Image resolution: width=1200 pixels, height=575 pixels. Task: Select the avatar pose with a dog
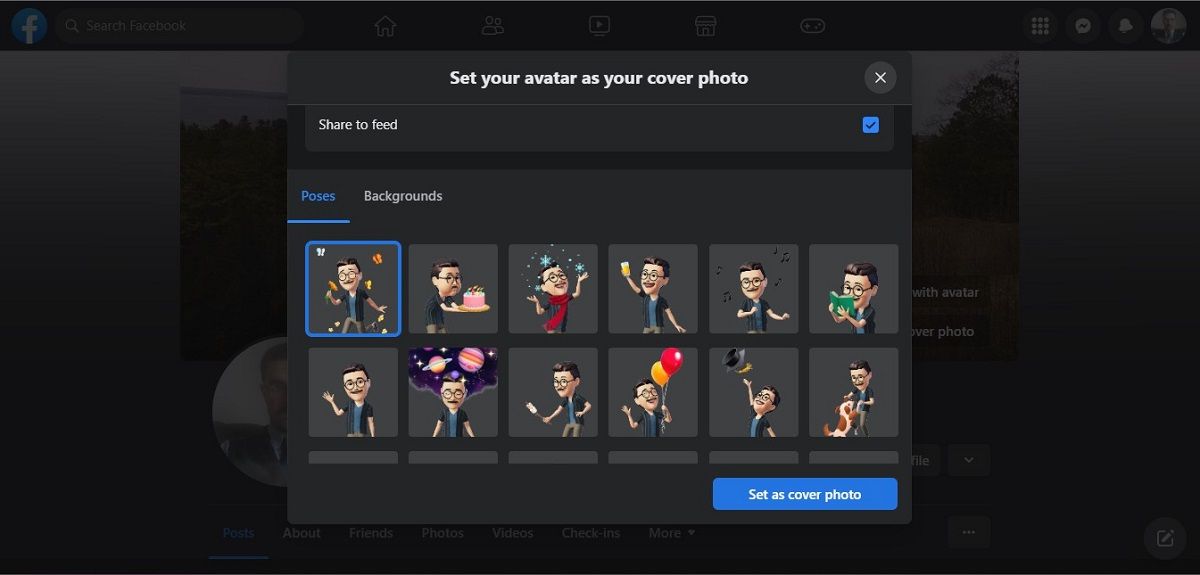[x=854, y=392]
